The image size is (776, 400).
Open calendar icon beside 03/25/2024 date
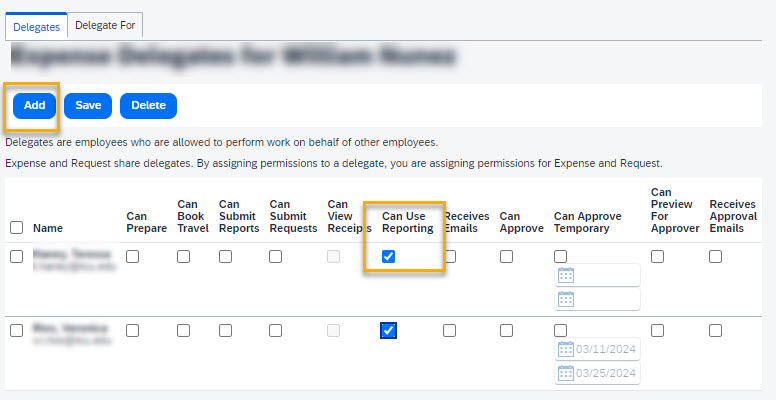tap(565, 373)
